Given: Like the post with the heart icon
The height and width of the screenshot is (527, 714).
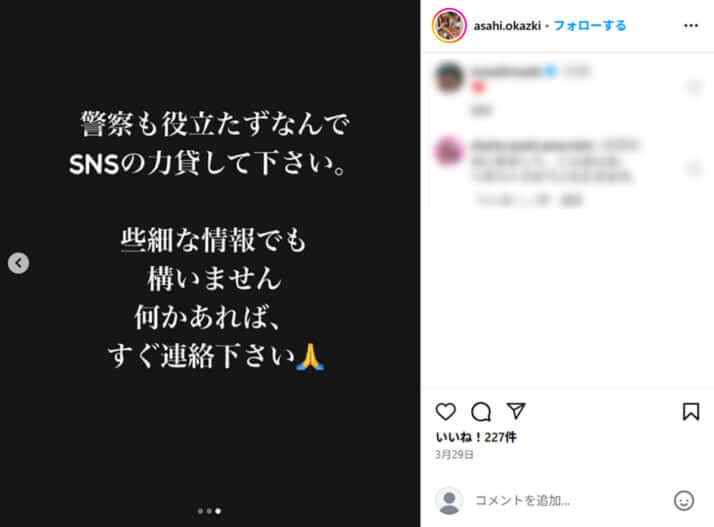Looking at the screenshot, I should tap(445, 411).
